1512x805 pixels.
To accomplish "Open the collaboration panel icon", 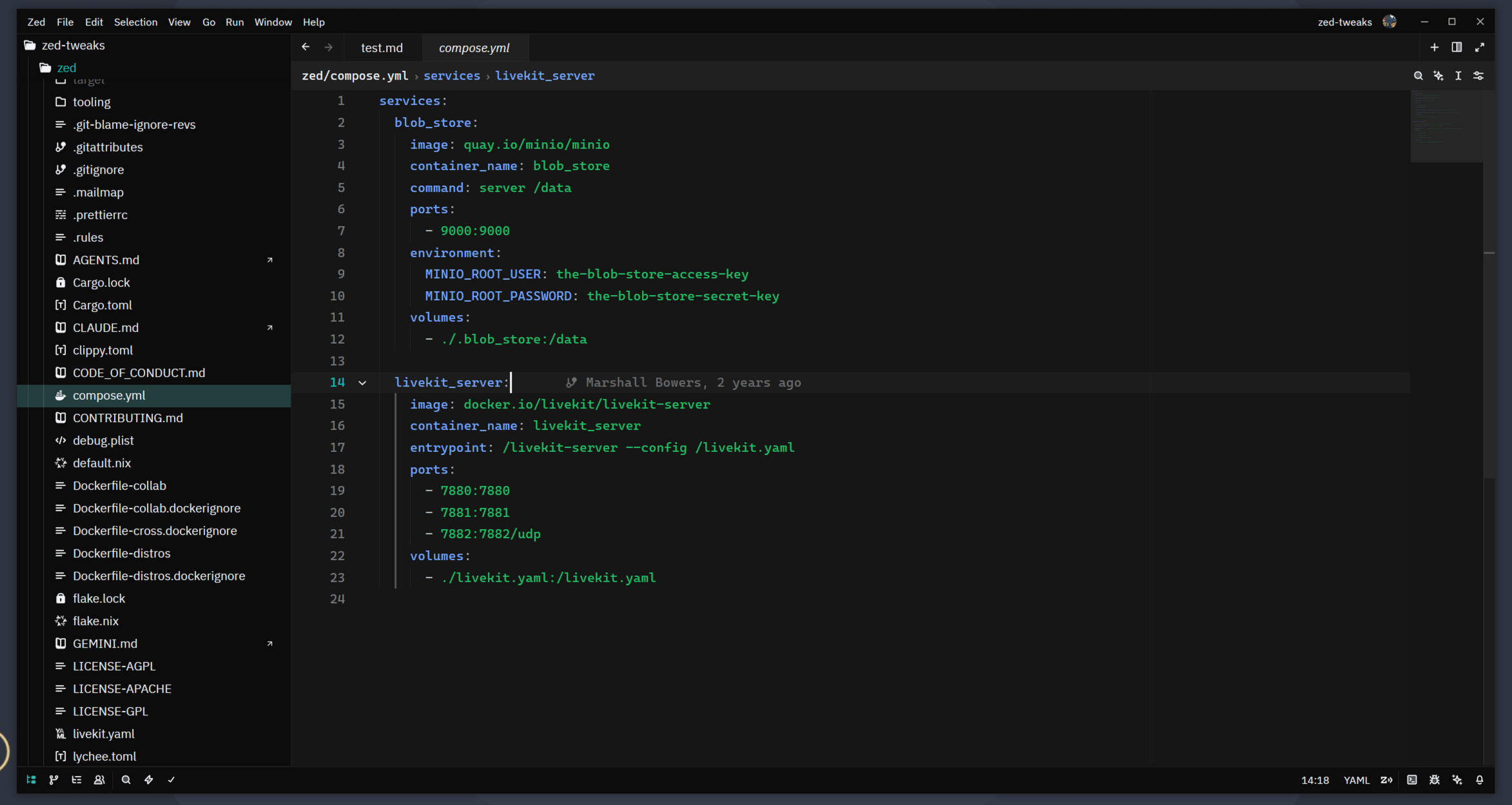I will [x=99, y=780].
